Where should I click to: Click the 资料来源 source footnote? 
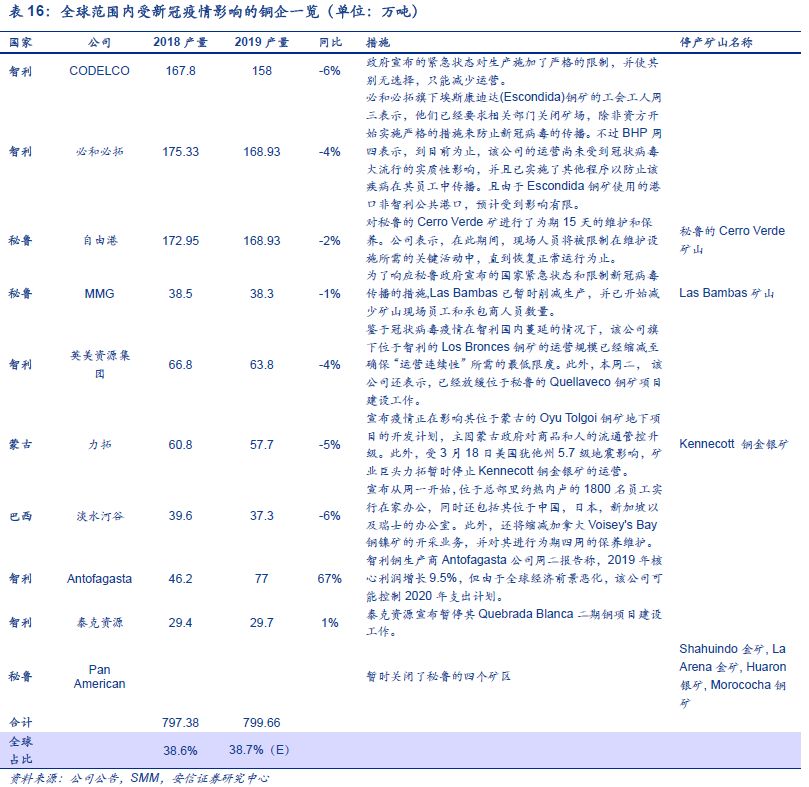click(139, 778)
